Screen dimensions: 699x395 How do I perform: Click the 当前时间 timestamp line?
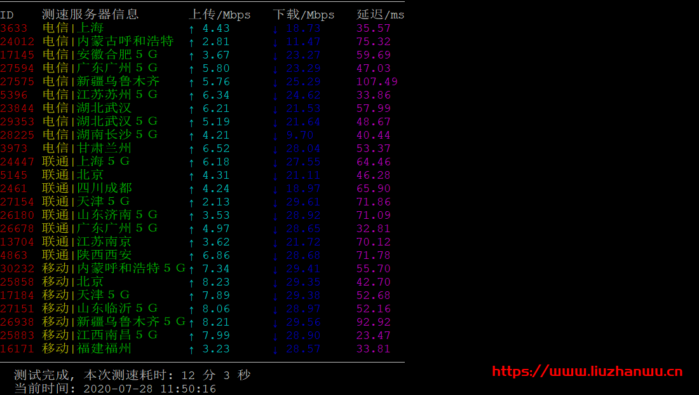(115, 388)
